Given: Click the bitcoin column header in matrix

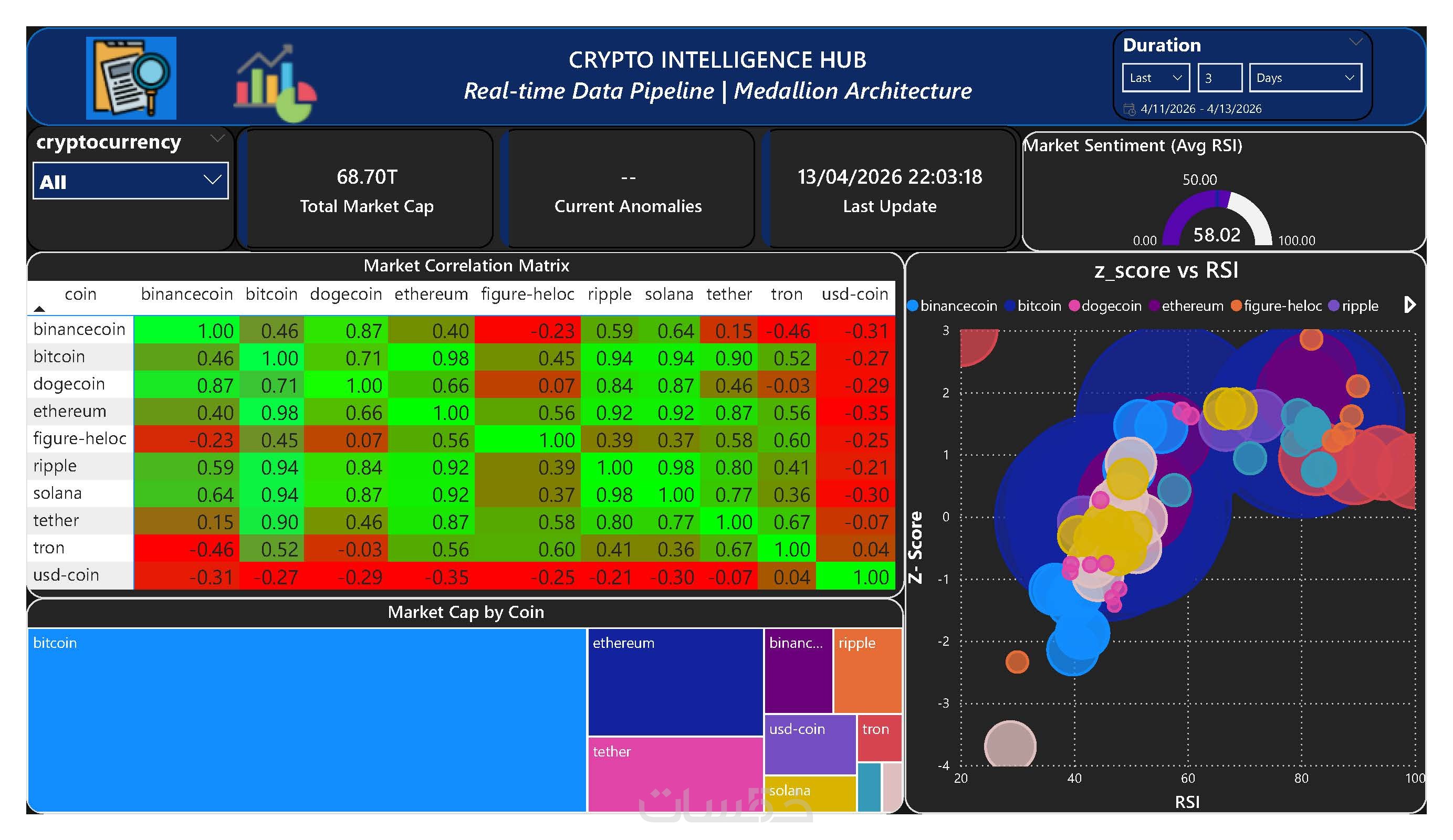Looking at the screenshot, I should (x=271, y=294).
